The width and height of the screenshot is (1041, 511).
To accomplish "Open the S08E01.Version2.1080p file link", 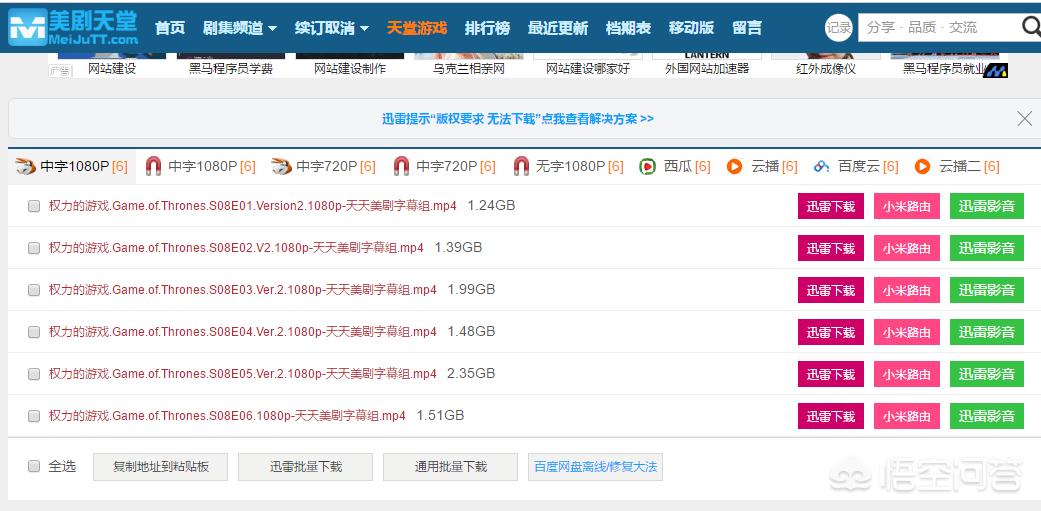I will click(x=253, y=206).
